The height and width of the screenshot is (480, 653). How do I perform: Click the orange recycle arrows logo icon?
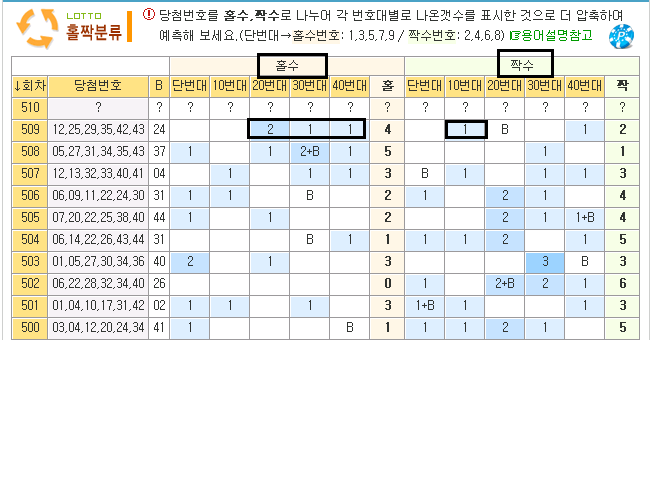click(x=37, y=27)
